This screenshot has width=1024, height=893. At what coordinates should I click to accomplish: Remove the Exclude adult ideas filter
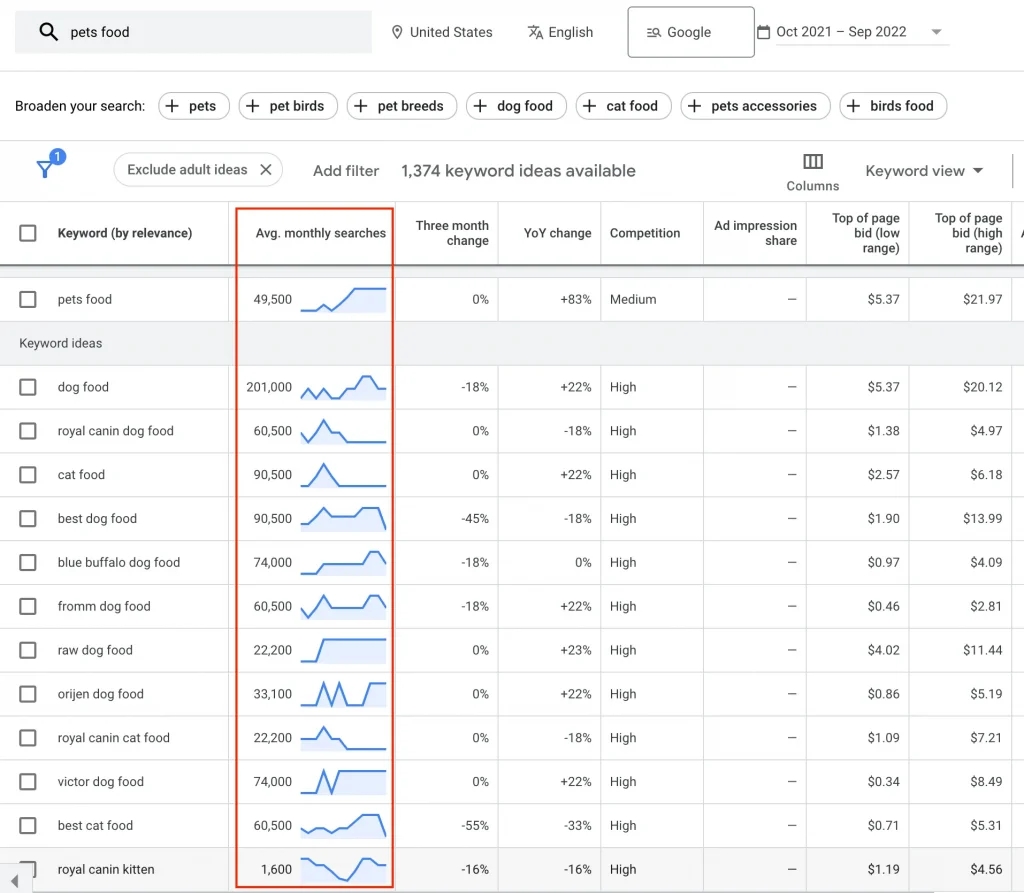266,170
